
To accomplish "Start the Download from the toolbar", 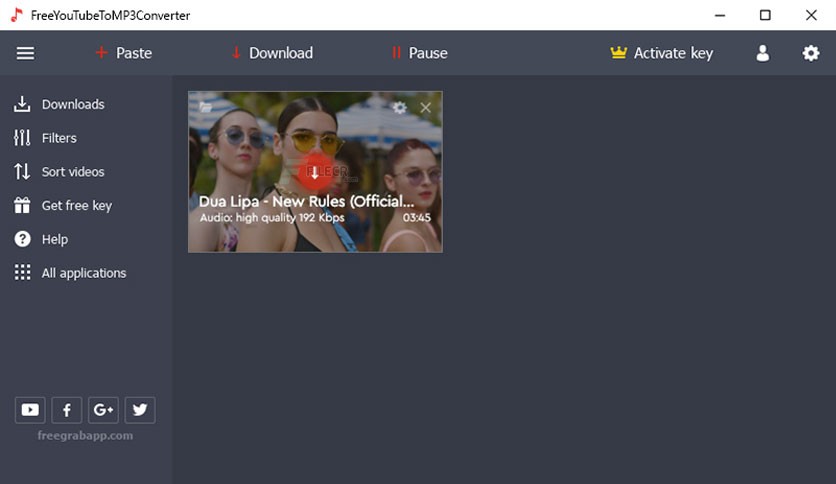I will [272, 53].
